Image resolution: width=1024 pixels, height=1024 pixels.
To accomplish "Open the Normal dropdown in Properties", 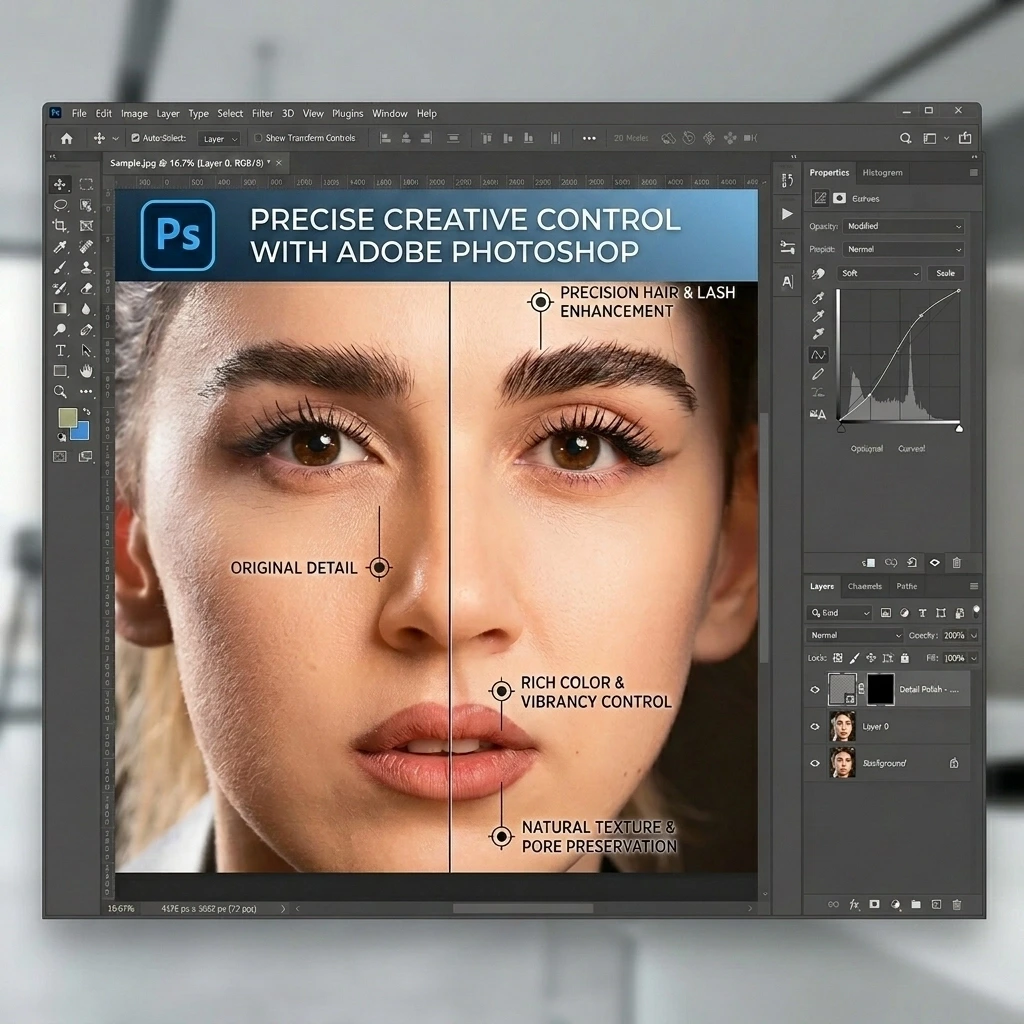I will click(903, 249).
